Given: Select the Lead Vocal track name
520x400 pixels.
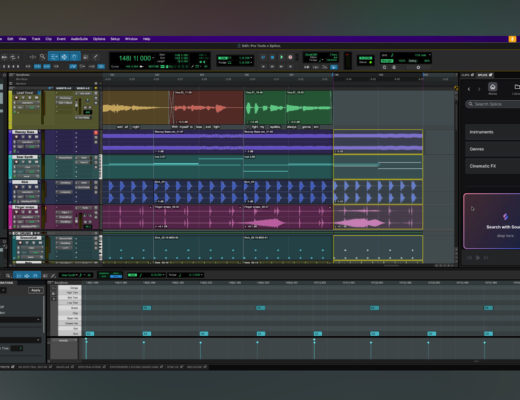Looking at the screenshot, I should click(x=25, y=93).
